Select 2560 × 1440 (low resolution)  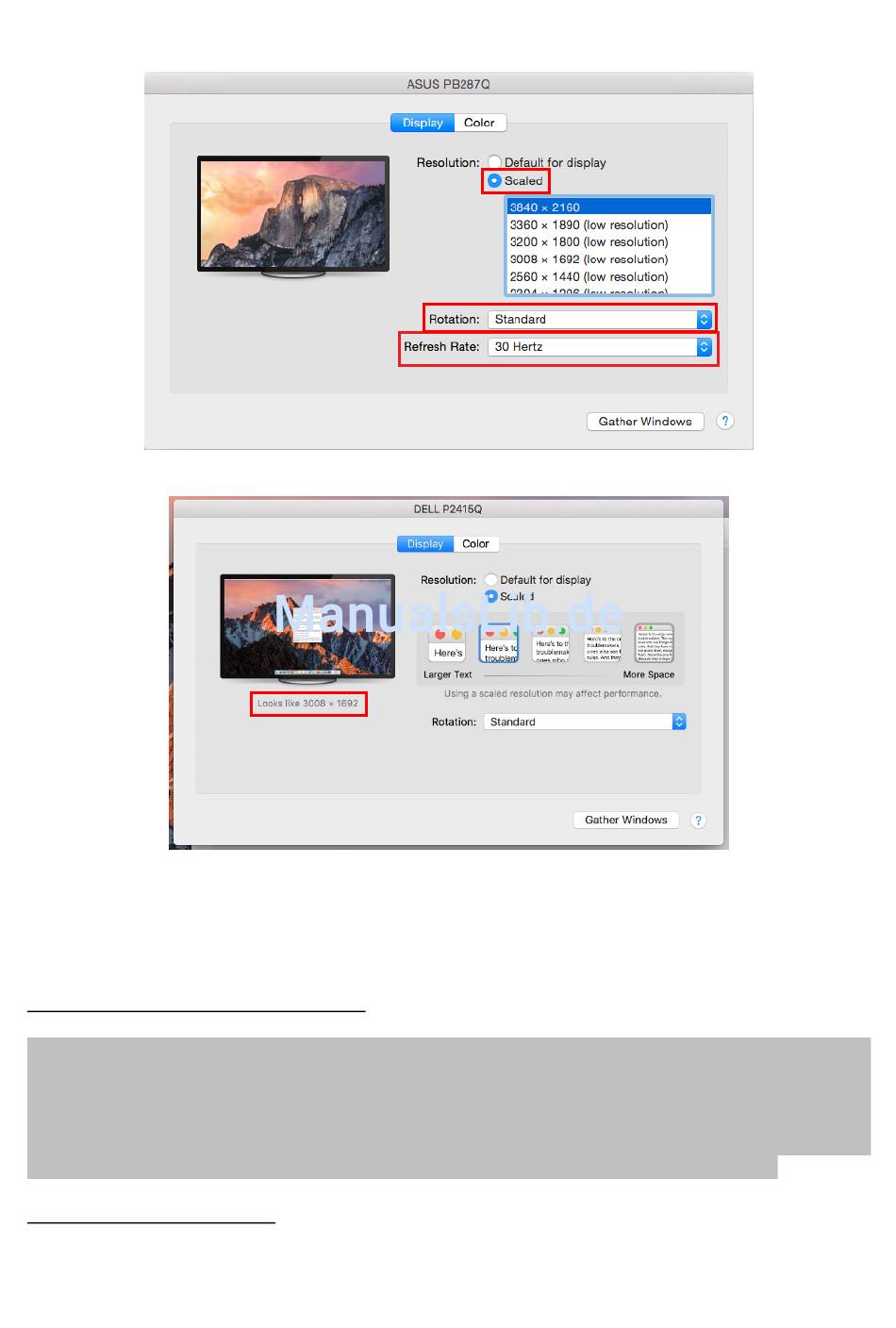point(609,277)
